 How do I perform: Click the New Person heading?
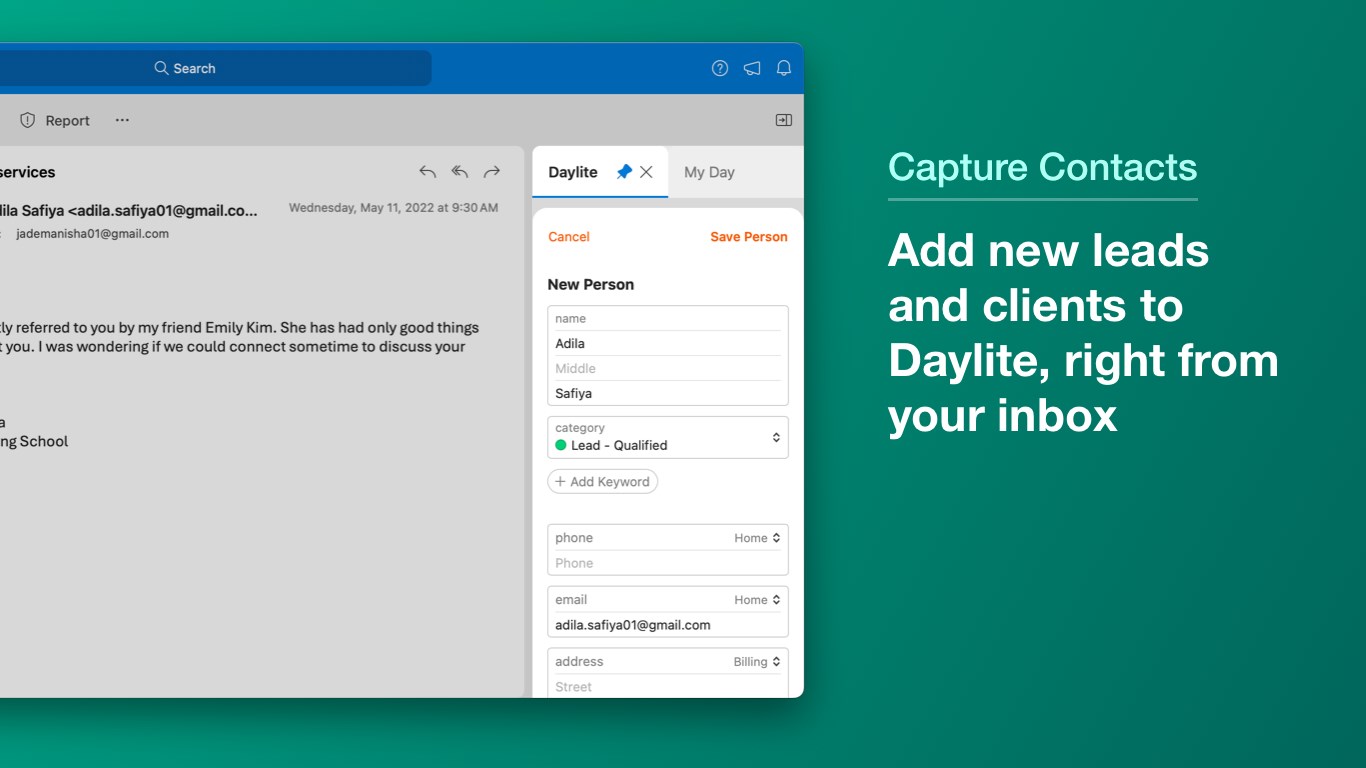[591, 285]
